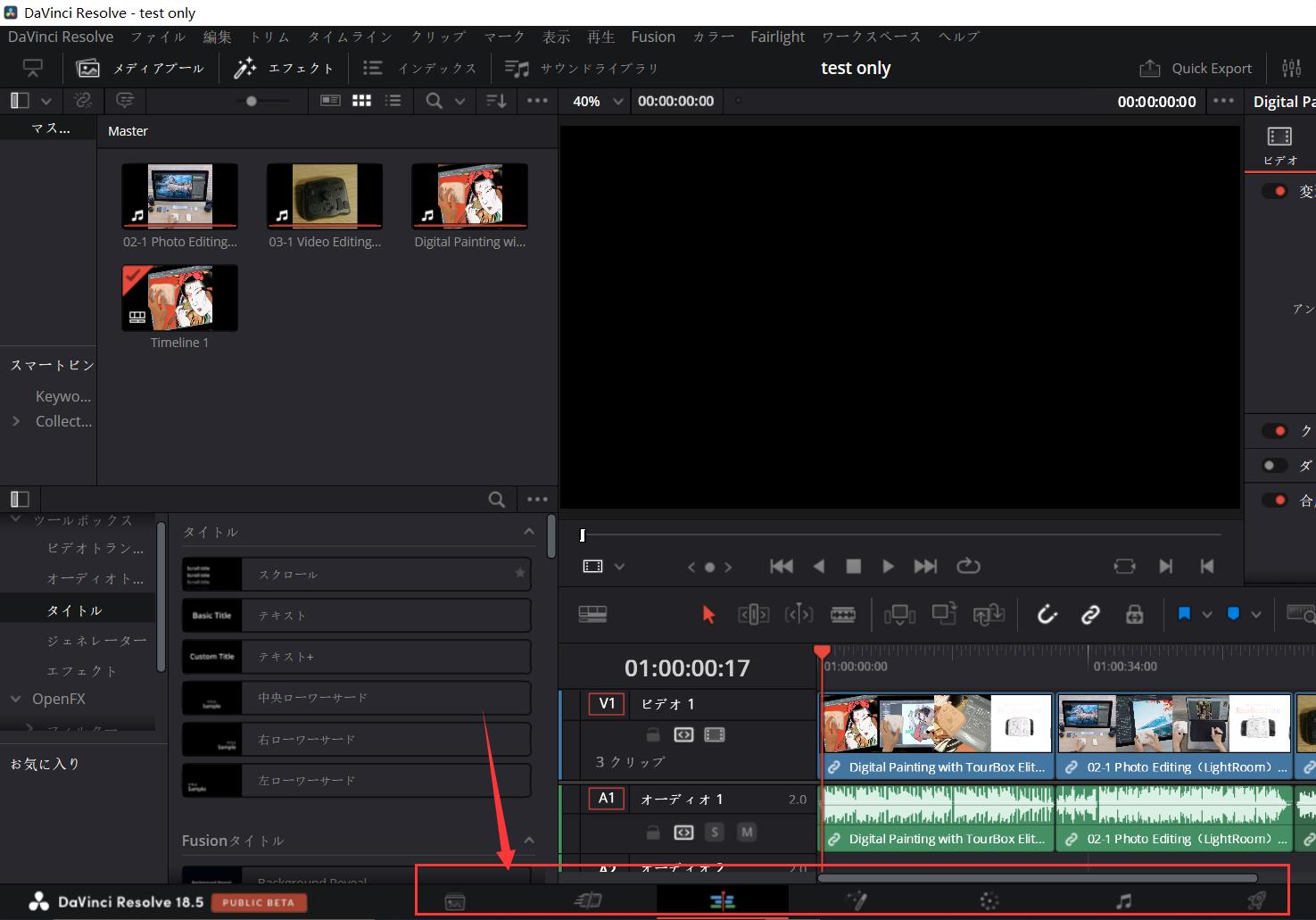The height and width of the screenshot is (920, 1316).
Task: Collapse the OpenFX tree category
Action: tap(15, 699)
